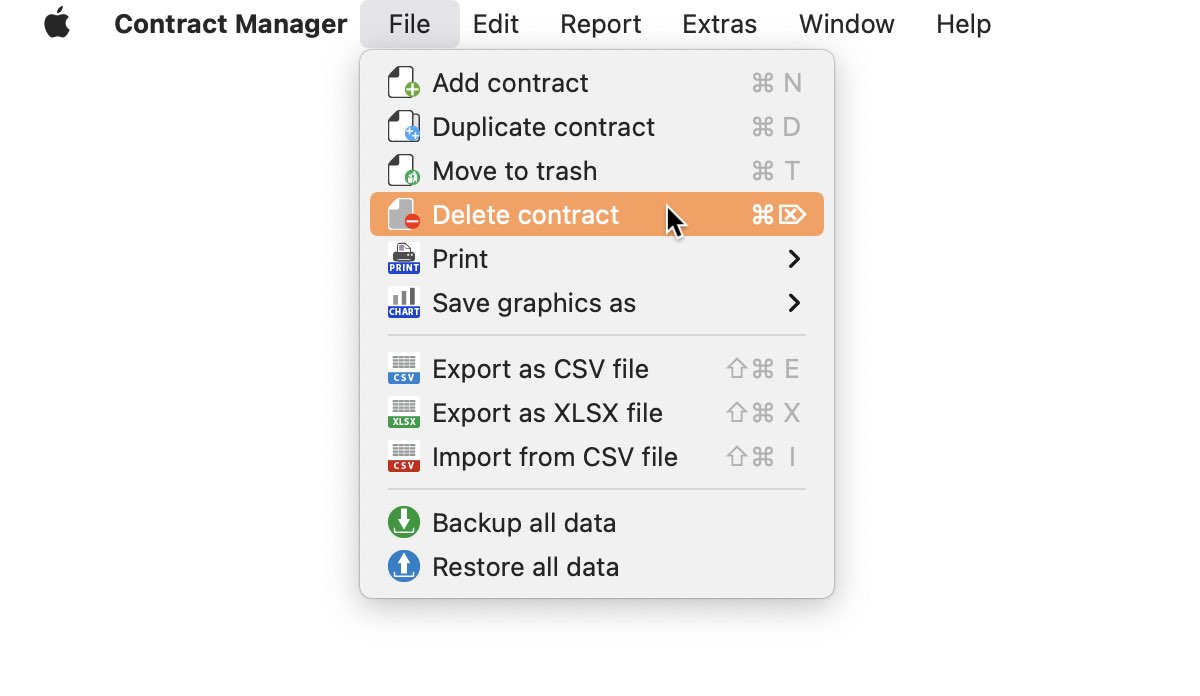Click the green XLSX file icon
This screenshot has width=1200, height=696.
tap(404, 413)
